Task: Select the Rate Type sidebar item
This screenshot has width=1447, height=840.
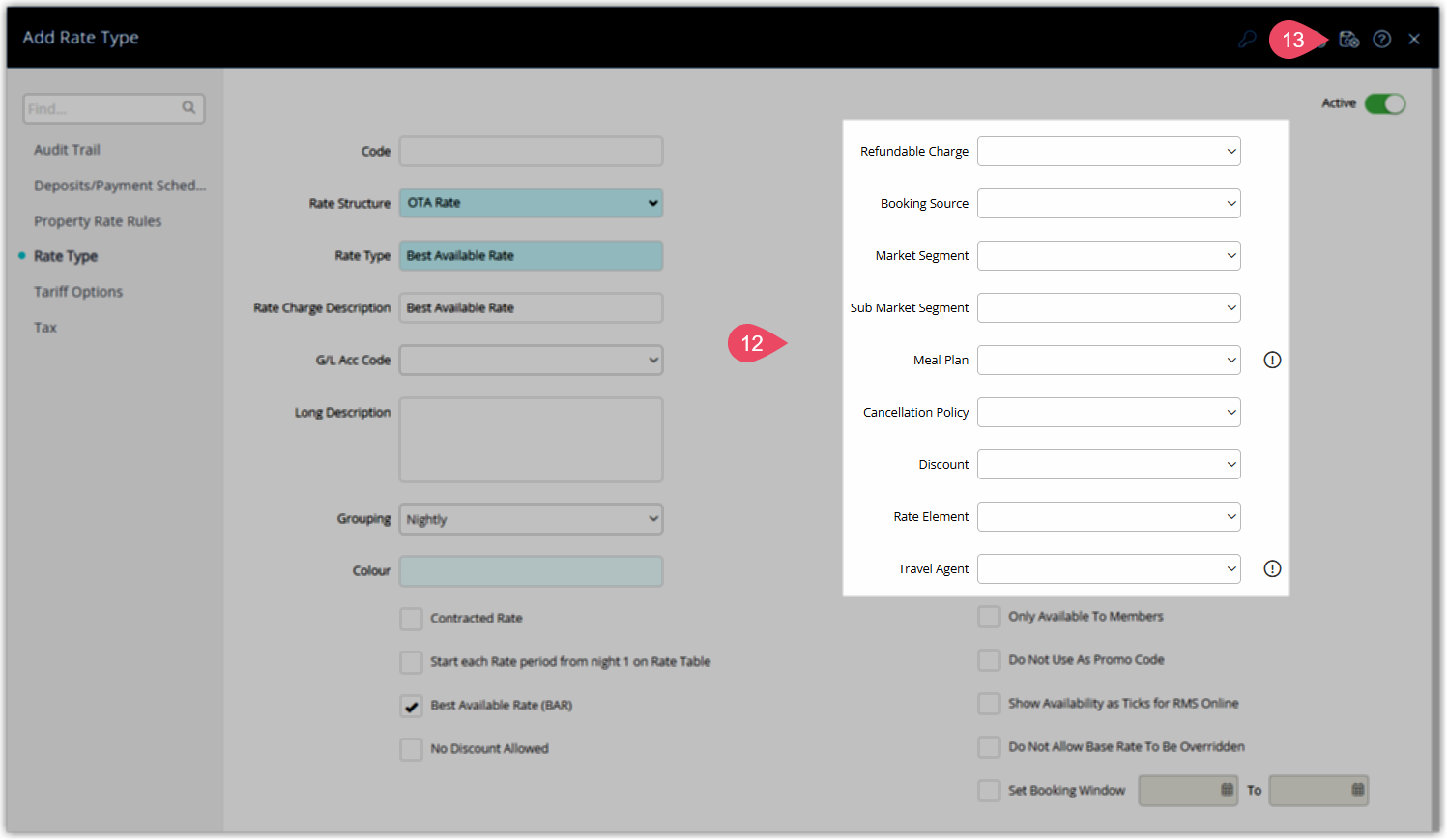Action: 66,256
